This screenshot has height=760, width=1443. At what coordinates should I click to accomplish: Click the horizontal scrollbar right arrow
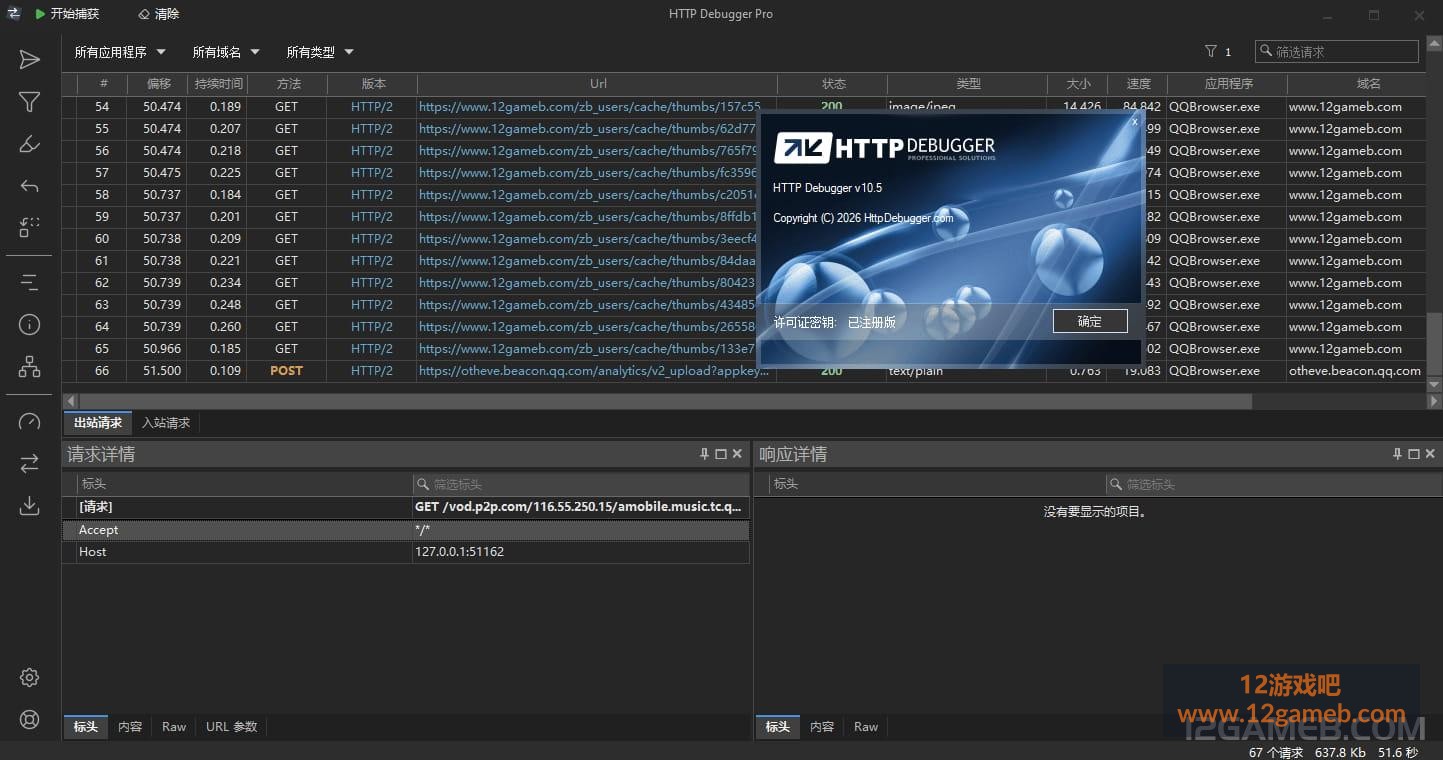(1435, 401)
